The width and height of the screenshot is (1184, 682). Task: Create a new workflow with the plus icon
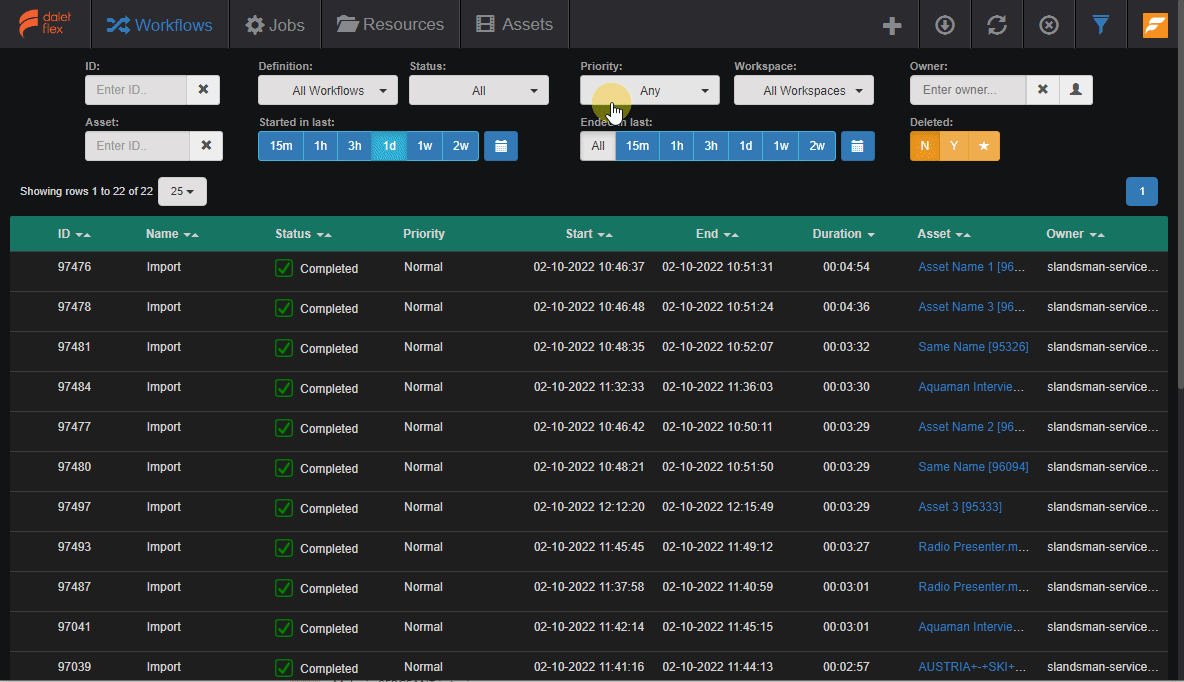tap(892, 24)
